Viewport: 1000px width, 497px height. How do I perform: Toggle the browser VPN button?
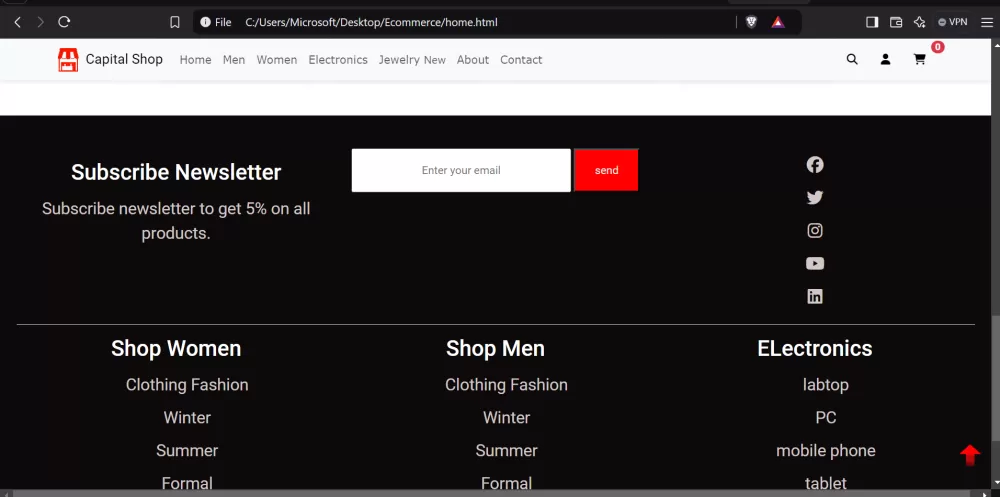tap(953, 22)
